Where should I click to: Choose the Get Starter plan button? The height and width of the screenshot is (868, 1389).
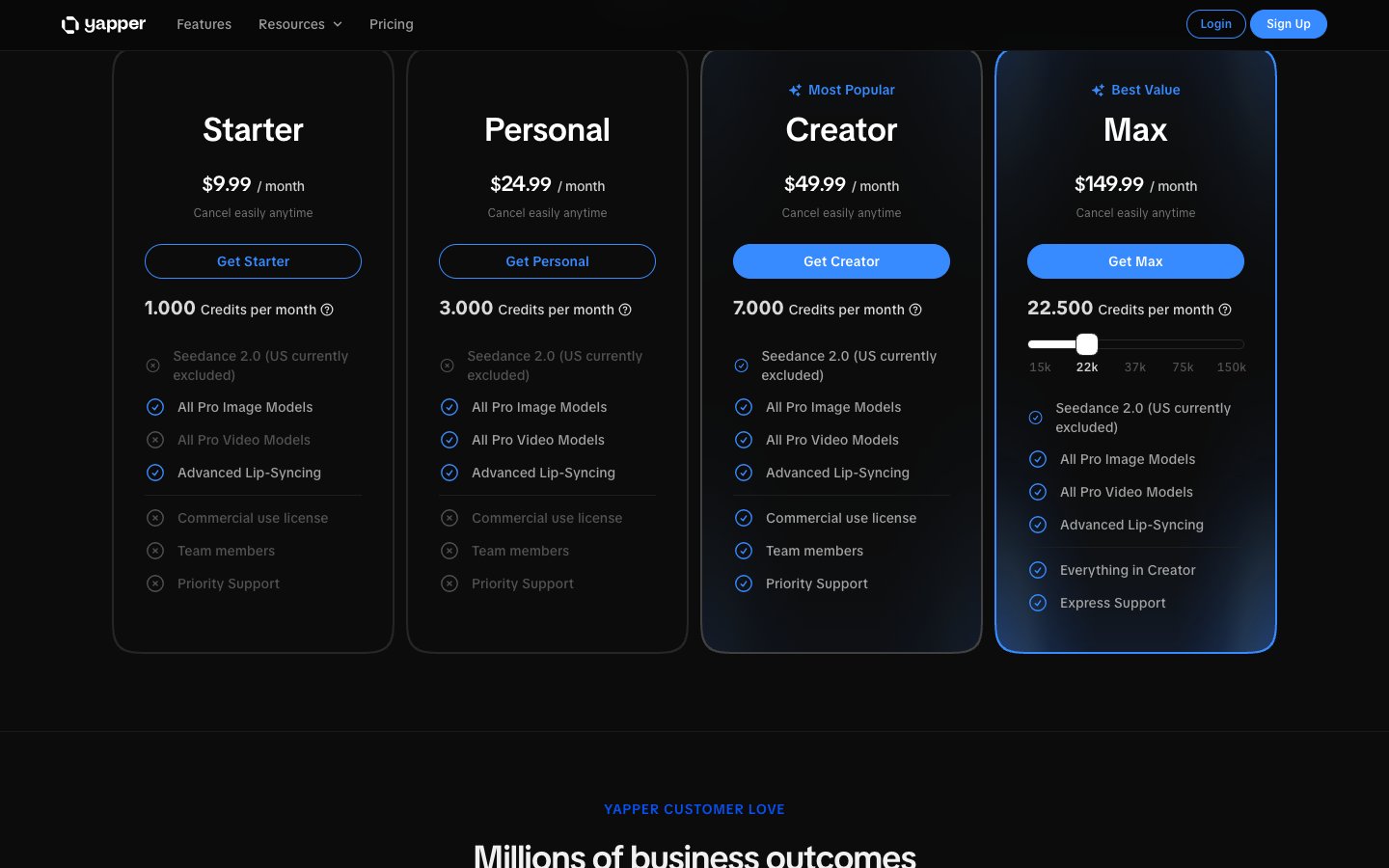[x=253, y=261]
